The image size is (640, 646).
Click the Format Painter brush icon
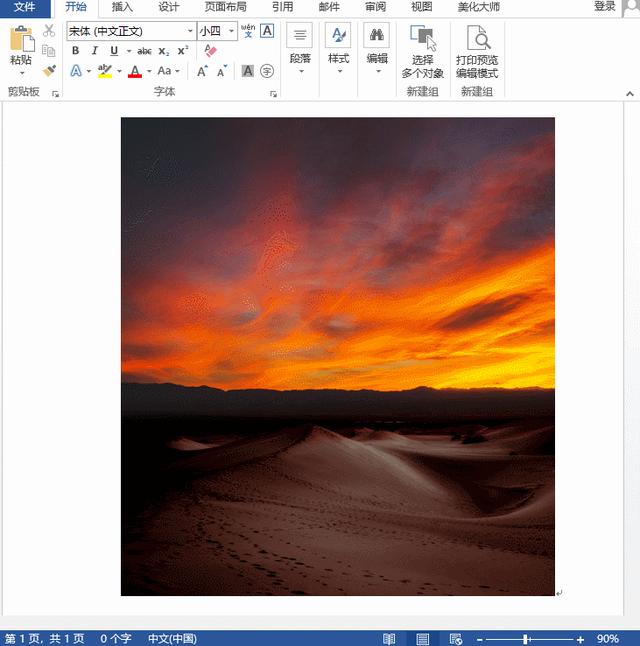coord(49,71)
